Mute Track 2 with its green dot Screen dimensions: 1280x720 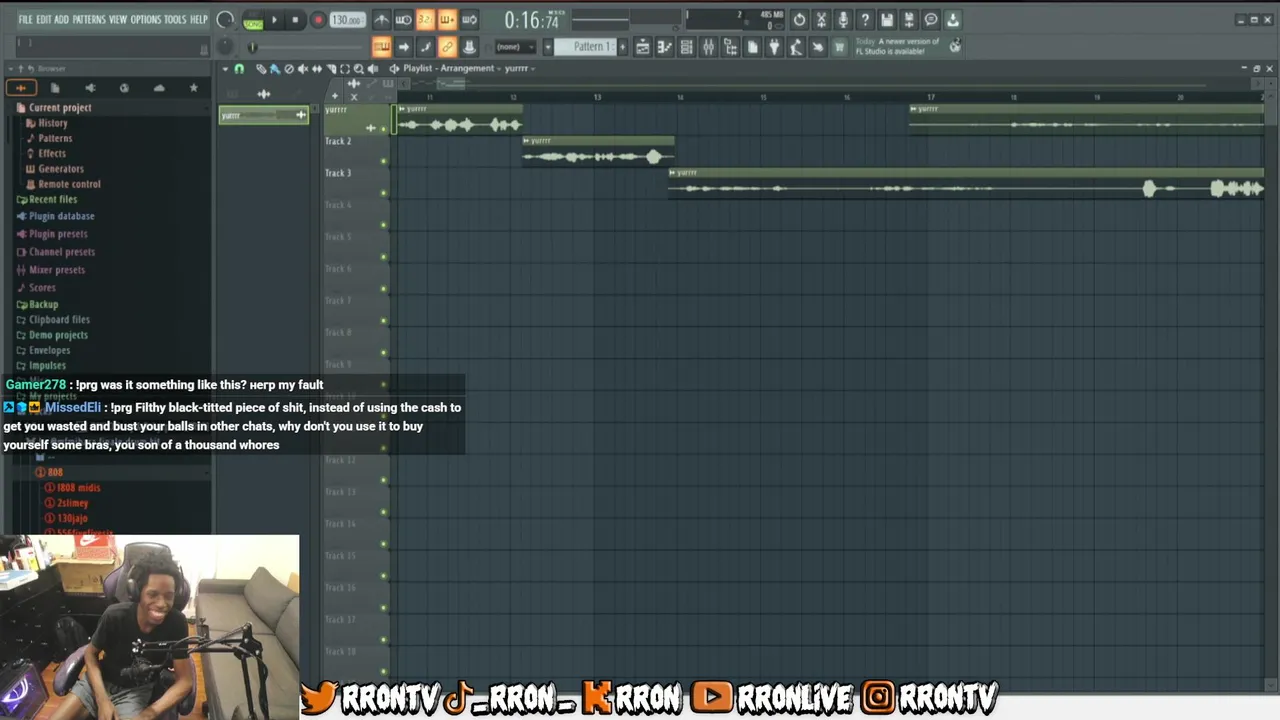(383, 161)
